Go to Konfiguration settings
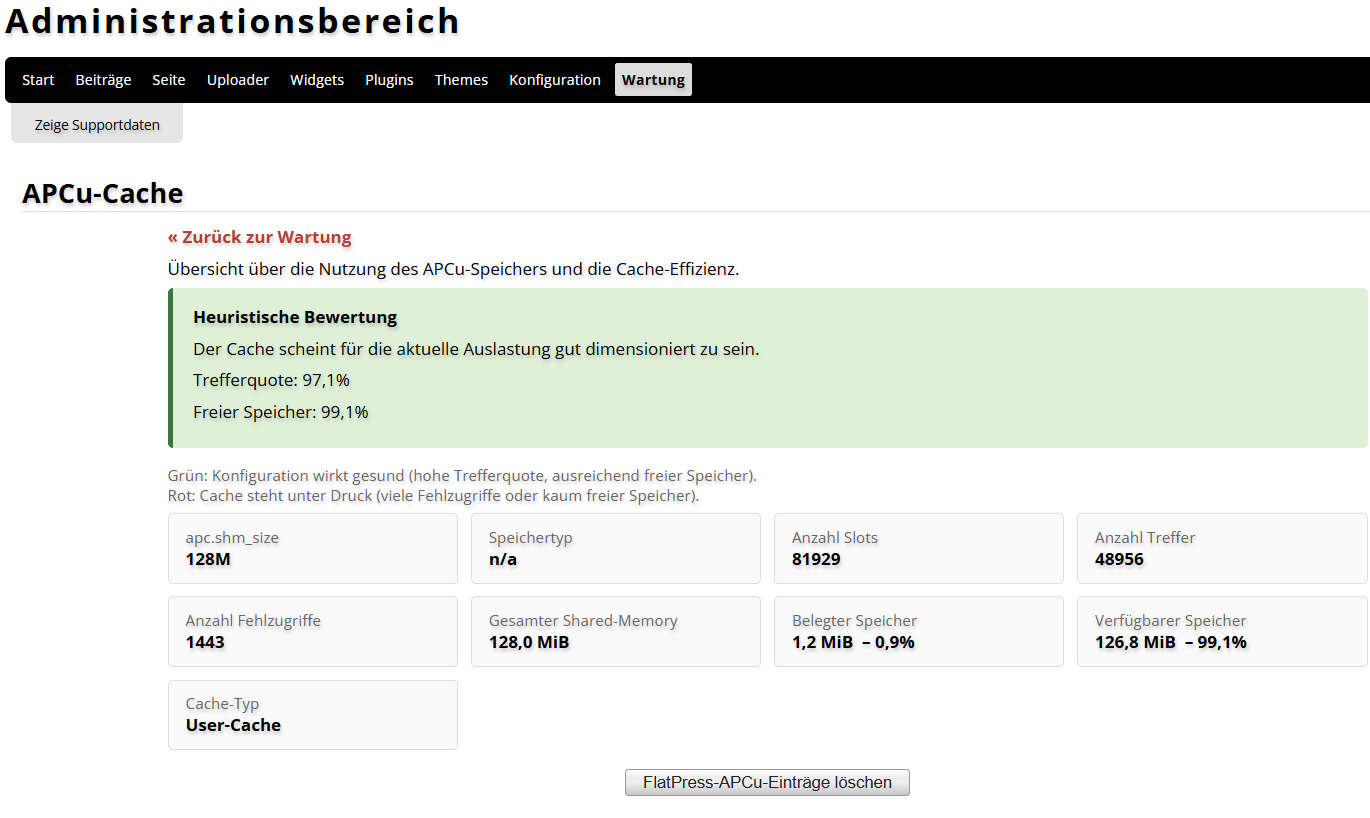The width and height of the screenshot is (1370, 818). pyautogui.click(x=555, y=80)
